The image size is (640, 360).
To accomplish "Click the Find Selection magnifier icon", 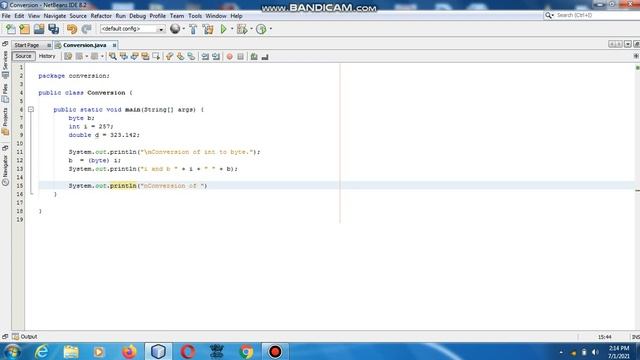I will click(113, 57).
